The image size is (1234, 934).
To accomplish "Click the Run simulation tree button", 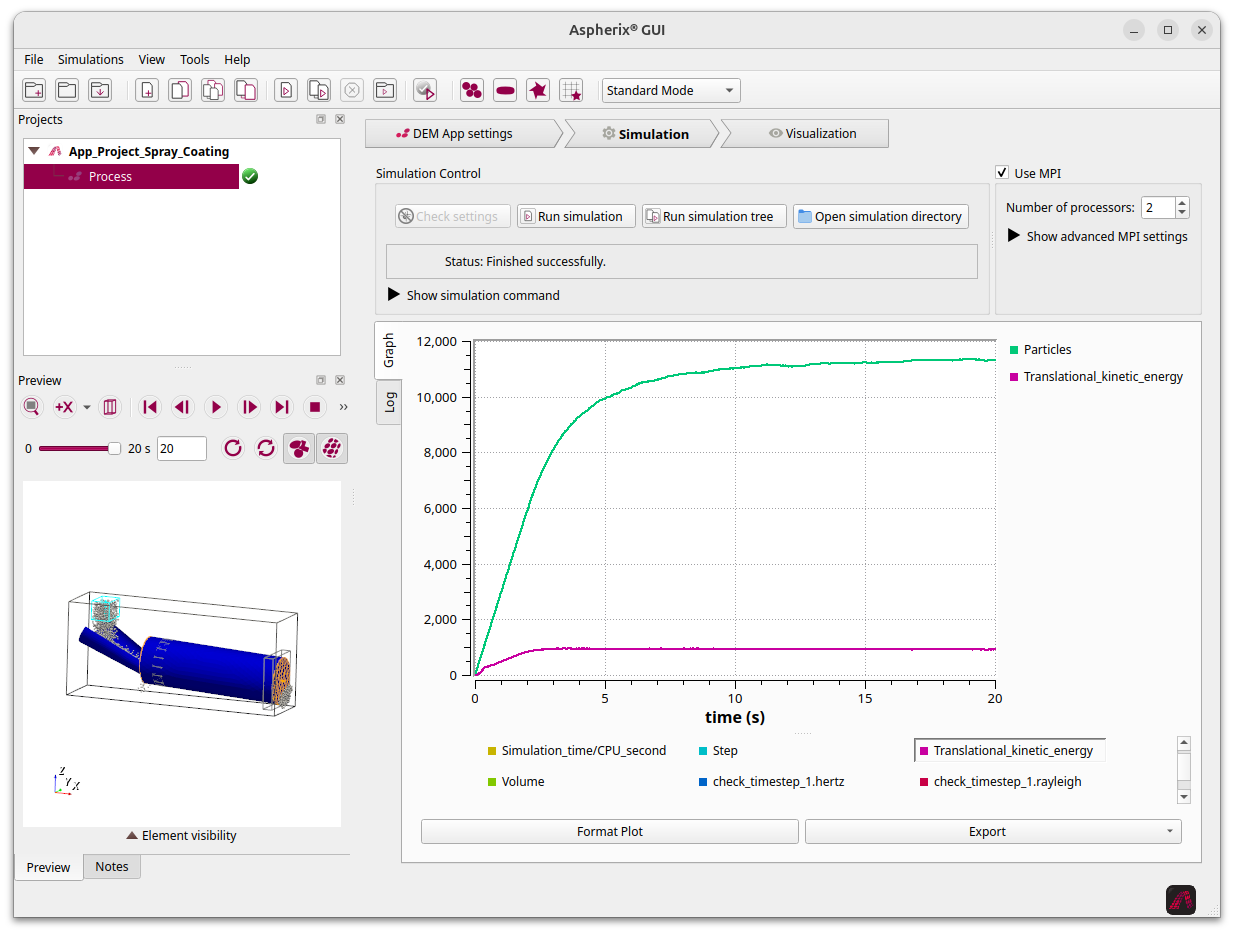I will [714, 216].
